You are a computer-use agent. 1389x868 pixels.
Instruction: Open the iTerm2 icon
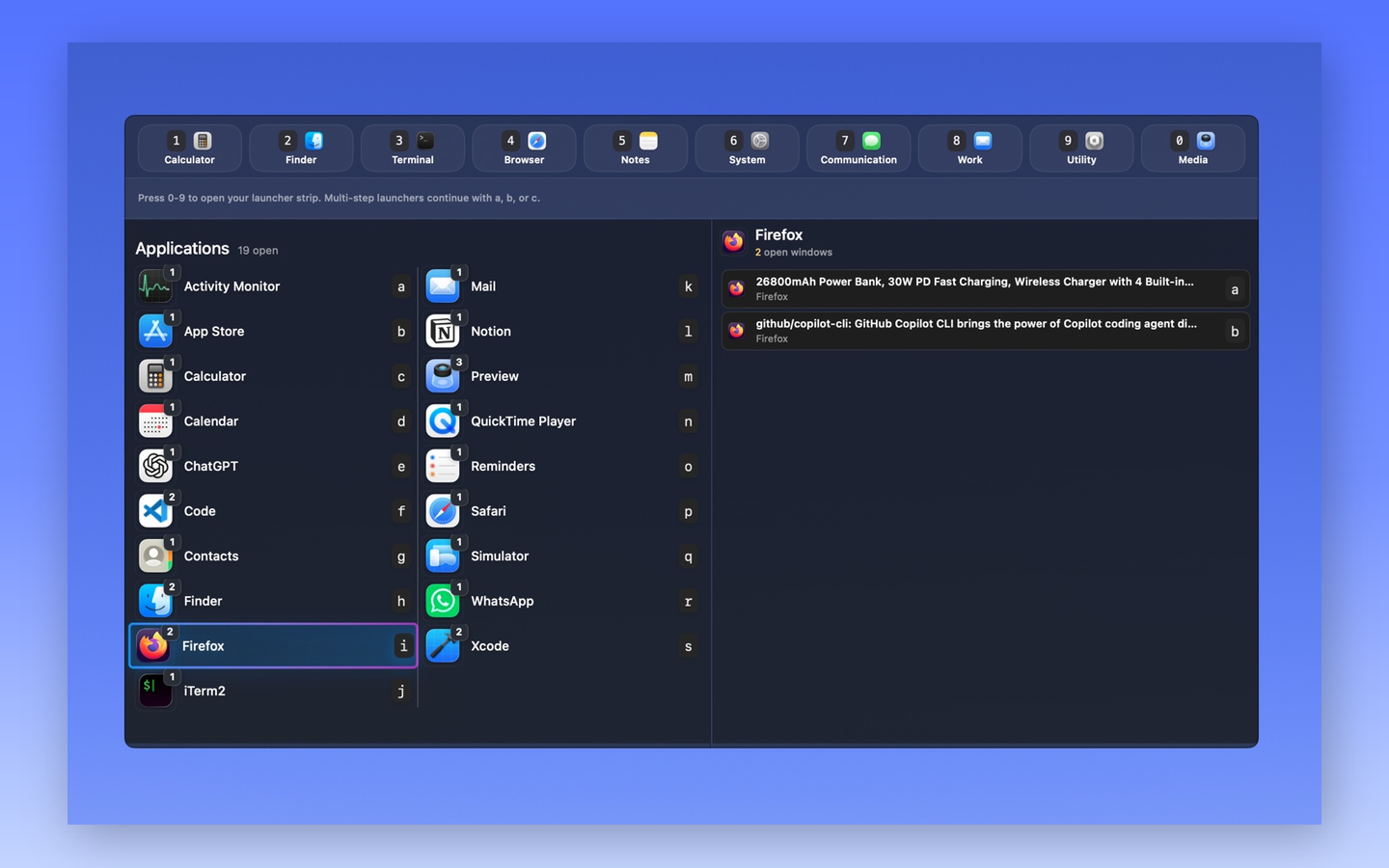point(155,691)
